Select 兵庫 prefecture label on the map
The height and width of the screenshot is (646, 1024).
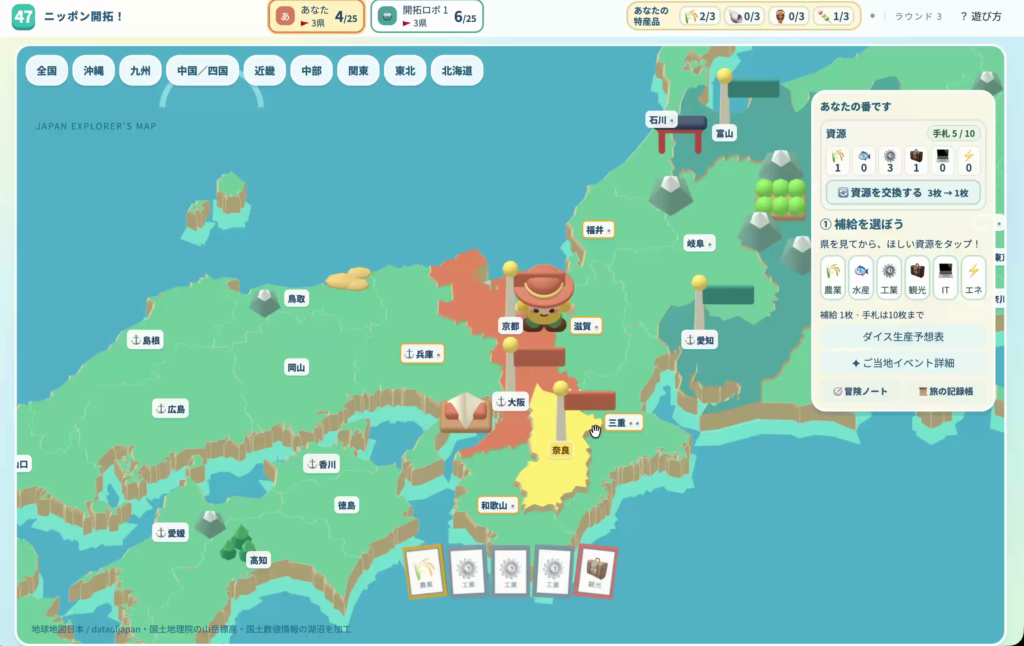click(423, 354)
